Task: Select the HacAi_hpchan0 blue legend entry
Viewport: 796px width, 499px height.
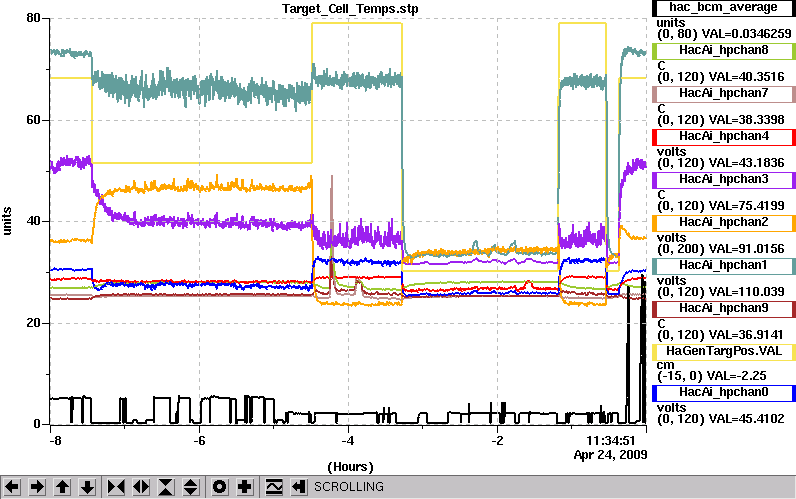Action: click(x=723, y=393)
